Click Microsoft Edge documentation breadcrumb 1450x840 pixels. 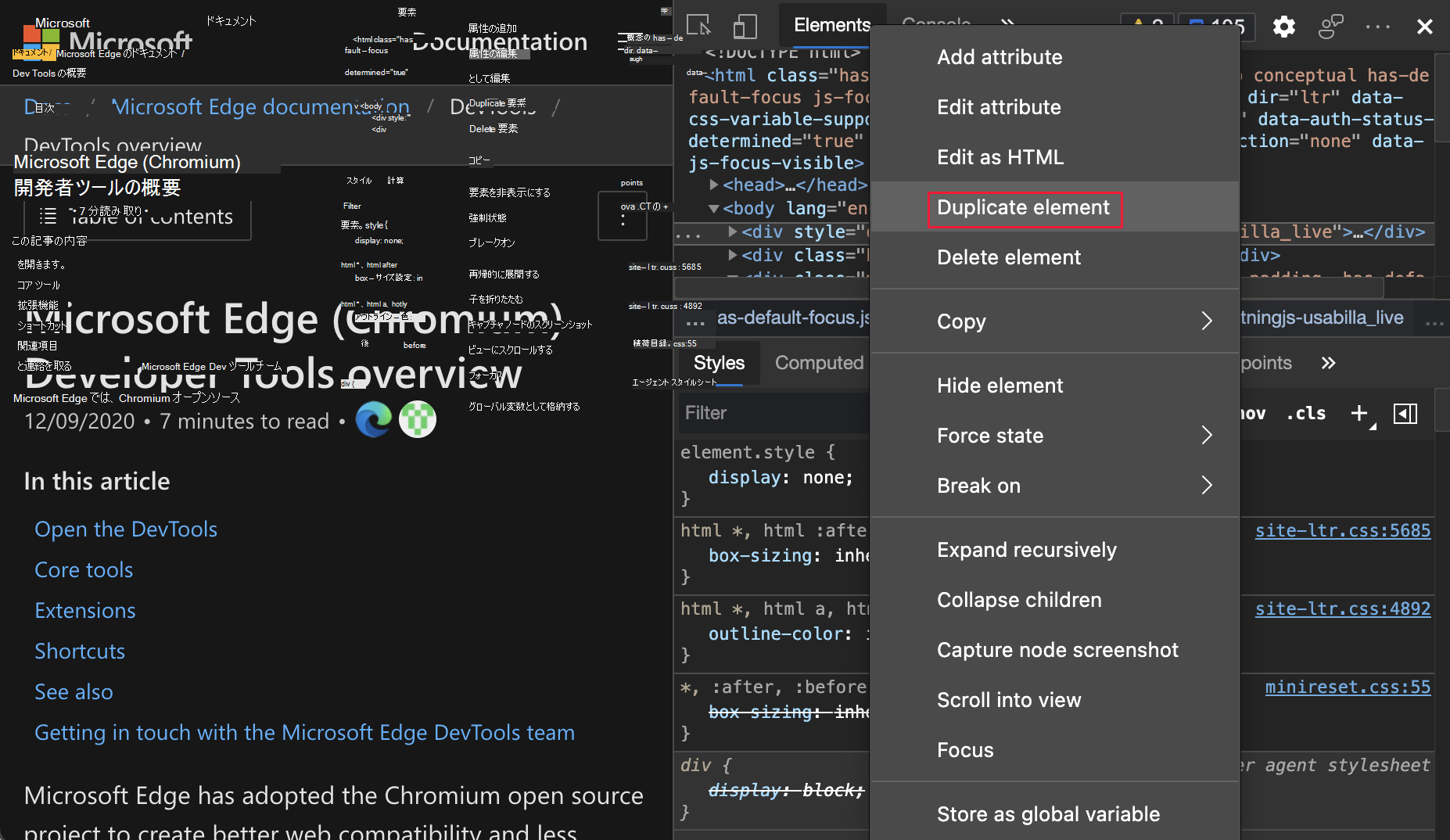pos(261,106)
